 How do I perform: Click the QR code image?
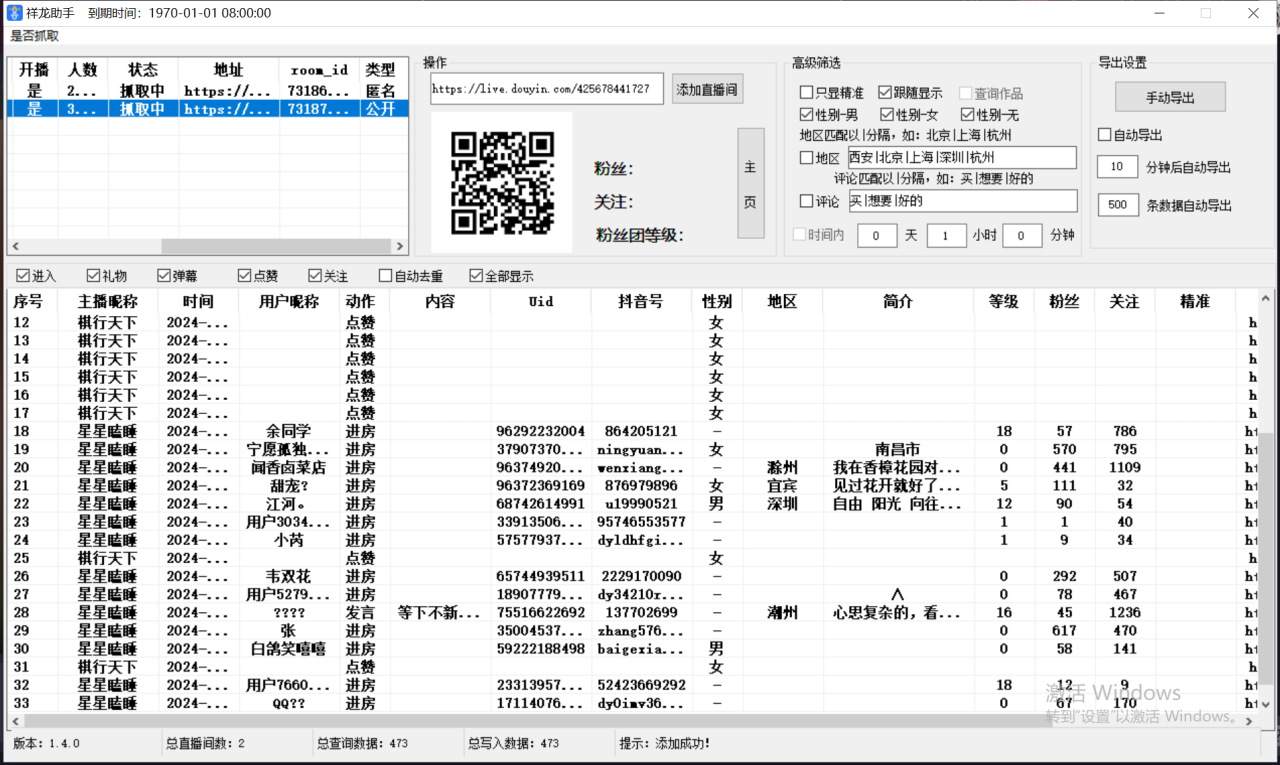coord(502,183)
